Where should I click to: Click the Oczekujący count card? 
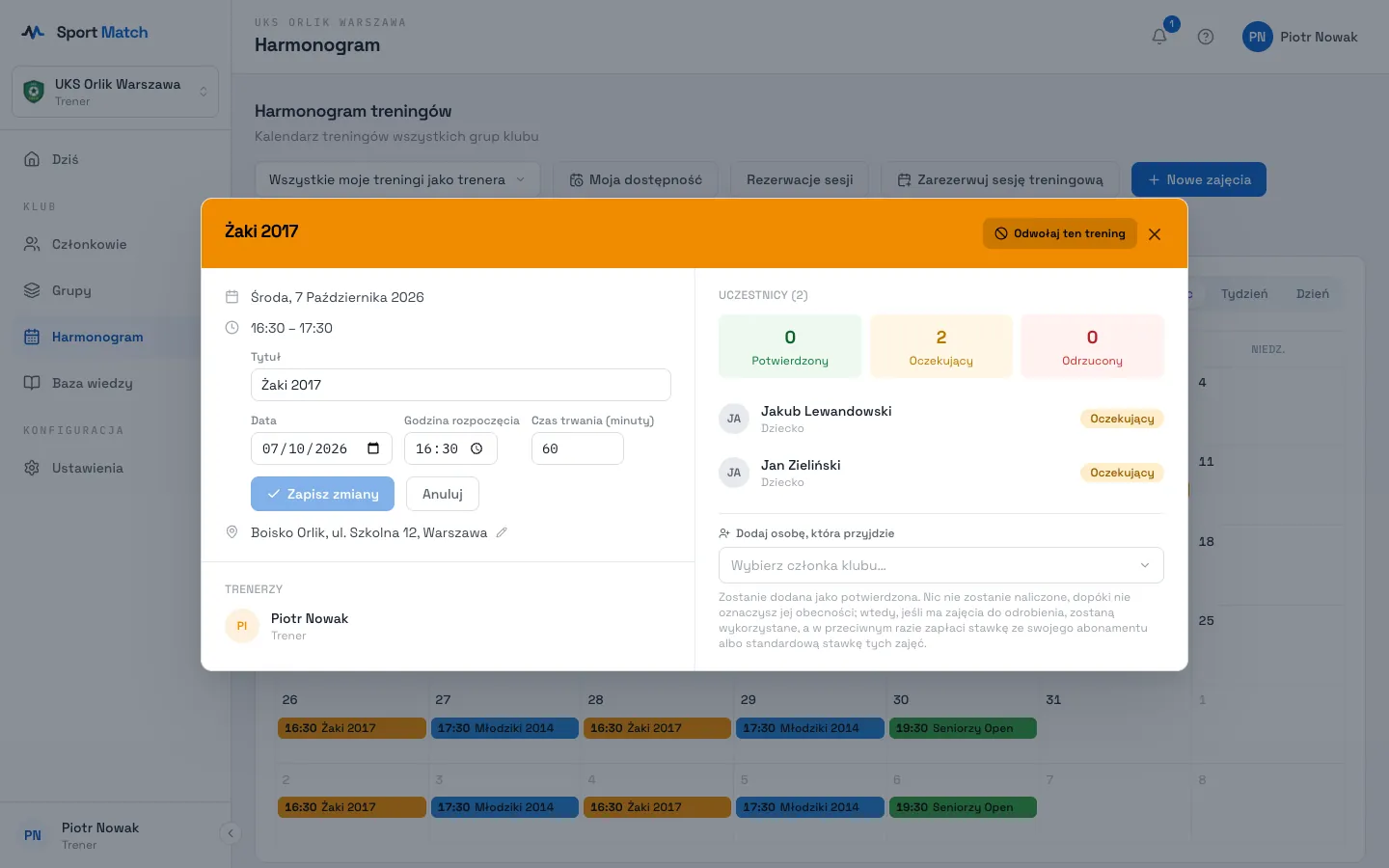tap(941, 346)
